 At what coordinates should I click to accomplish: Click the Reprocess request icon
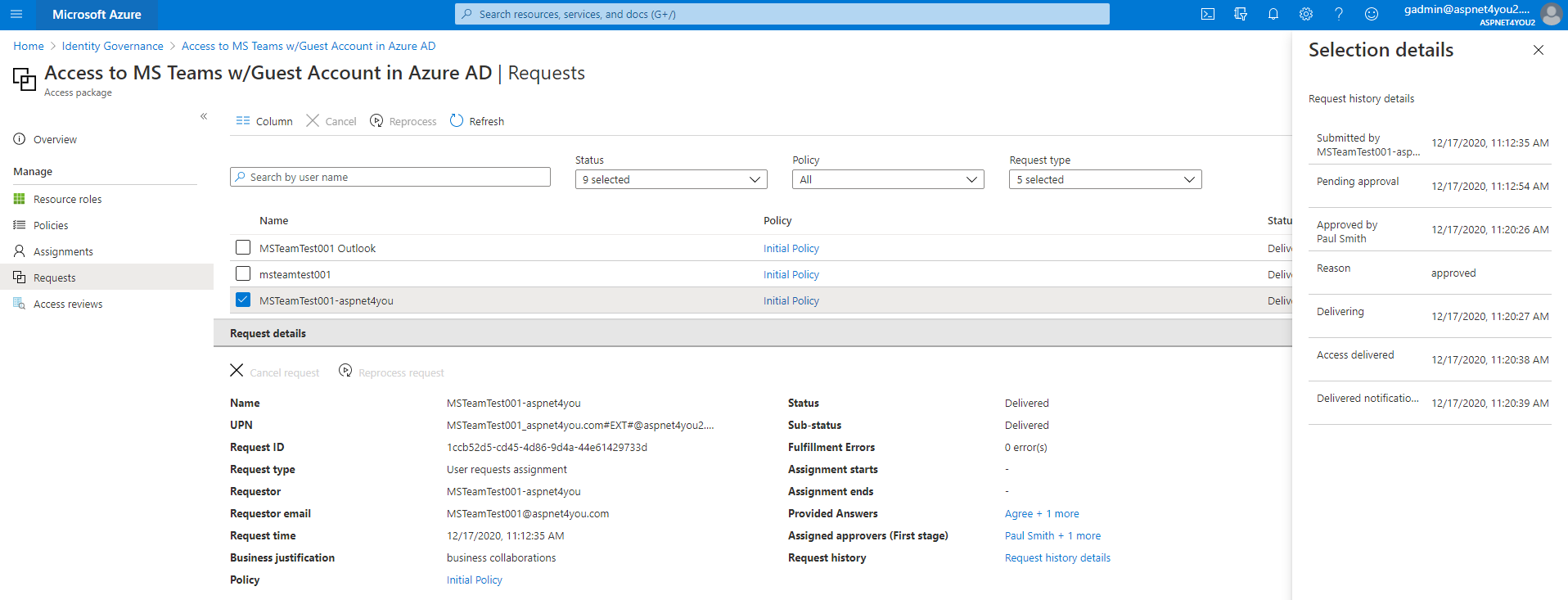pyautogui.click(x=345, y=371)
